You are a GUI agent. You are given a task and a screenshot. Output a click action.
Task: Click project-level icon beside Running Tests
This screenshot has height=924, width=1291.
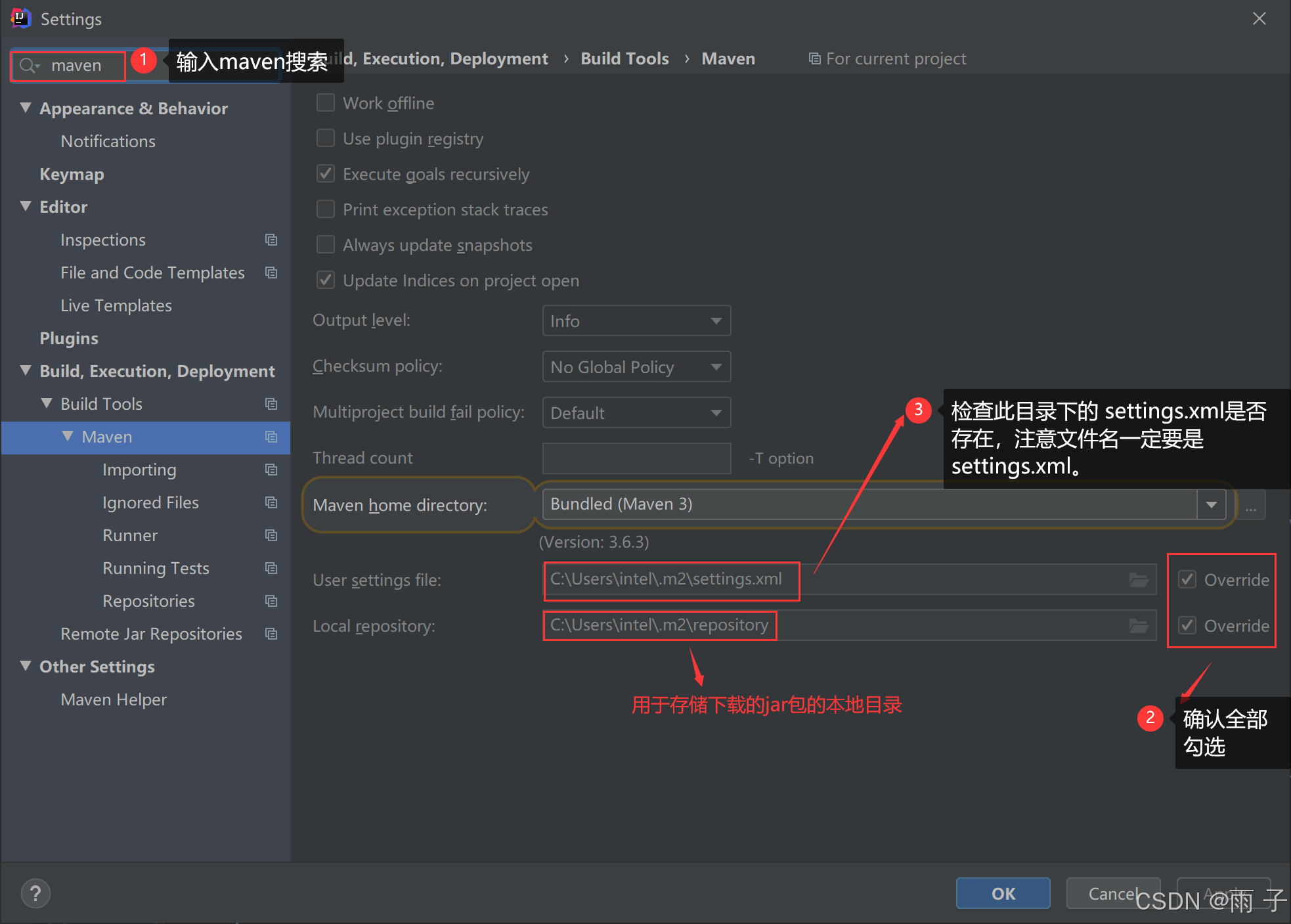[271, 568]
